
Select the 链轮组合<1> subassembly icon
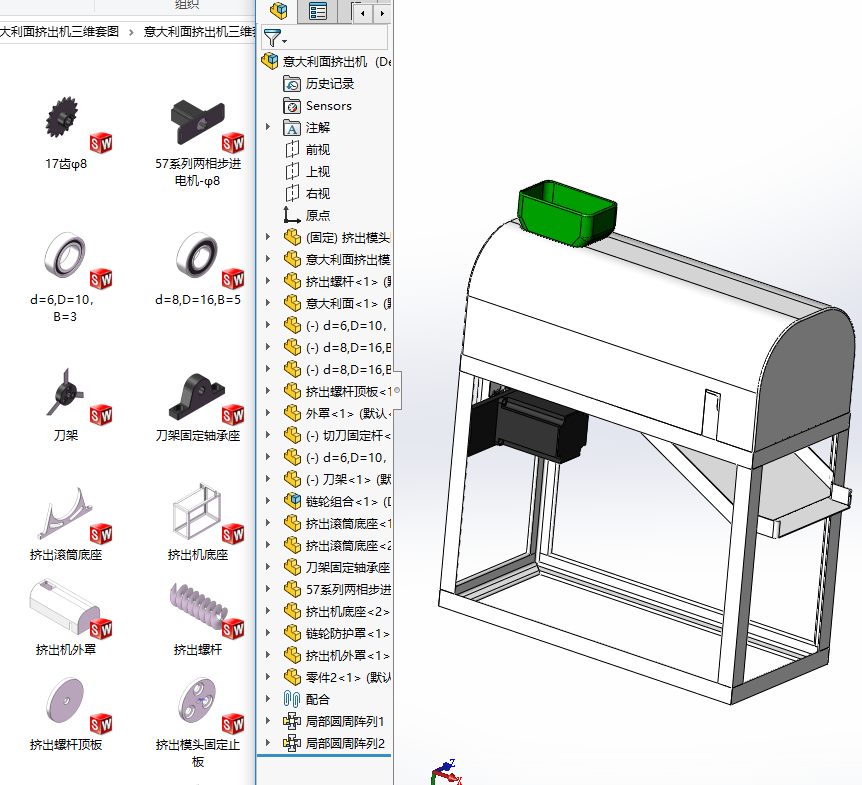[292, 501]
